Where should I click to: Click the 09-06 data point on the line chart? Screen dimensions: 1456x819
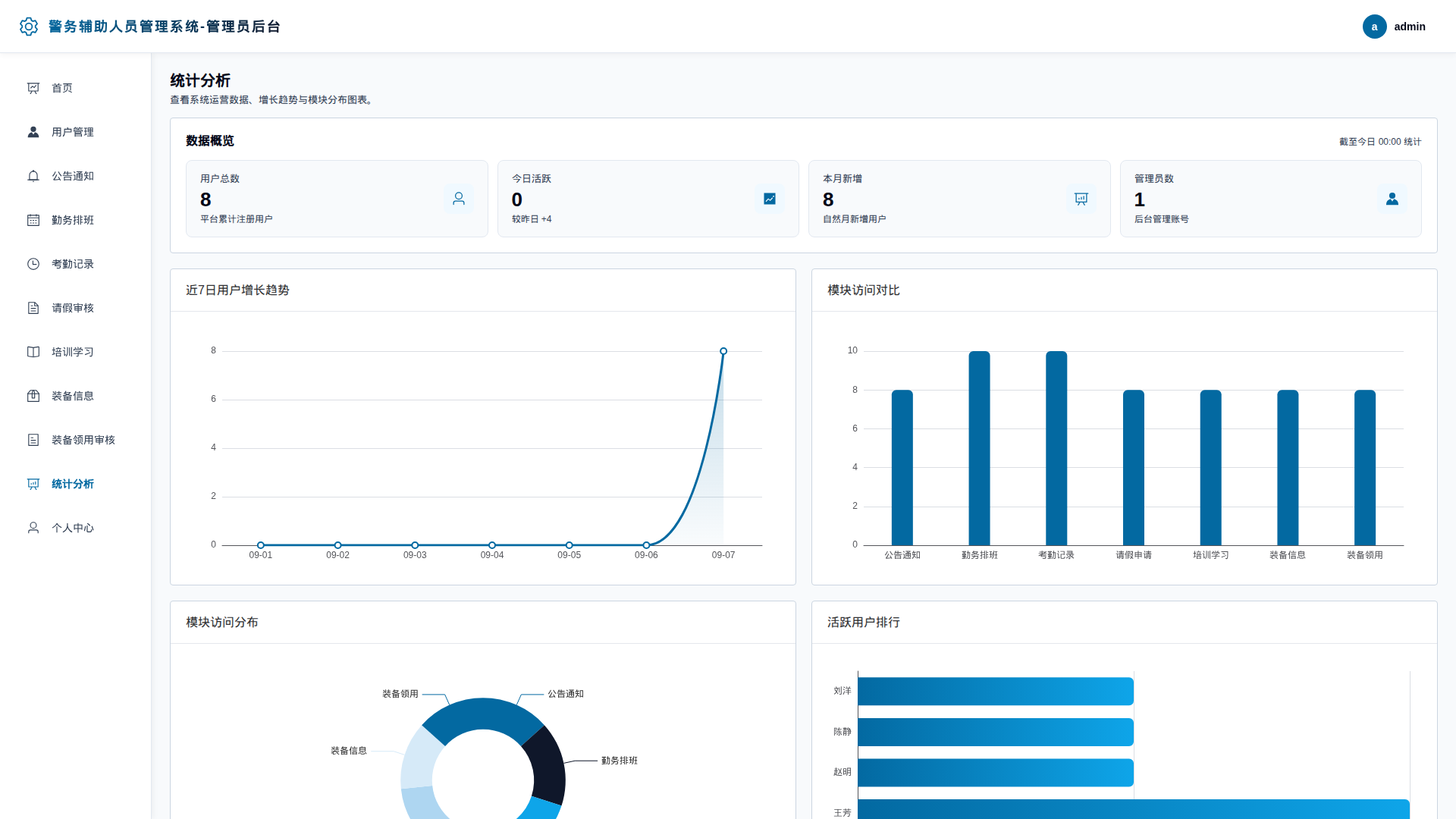tap(646, 545)
